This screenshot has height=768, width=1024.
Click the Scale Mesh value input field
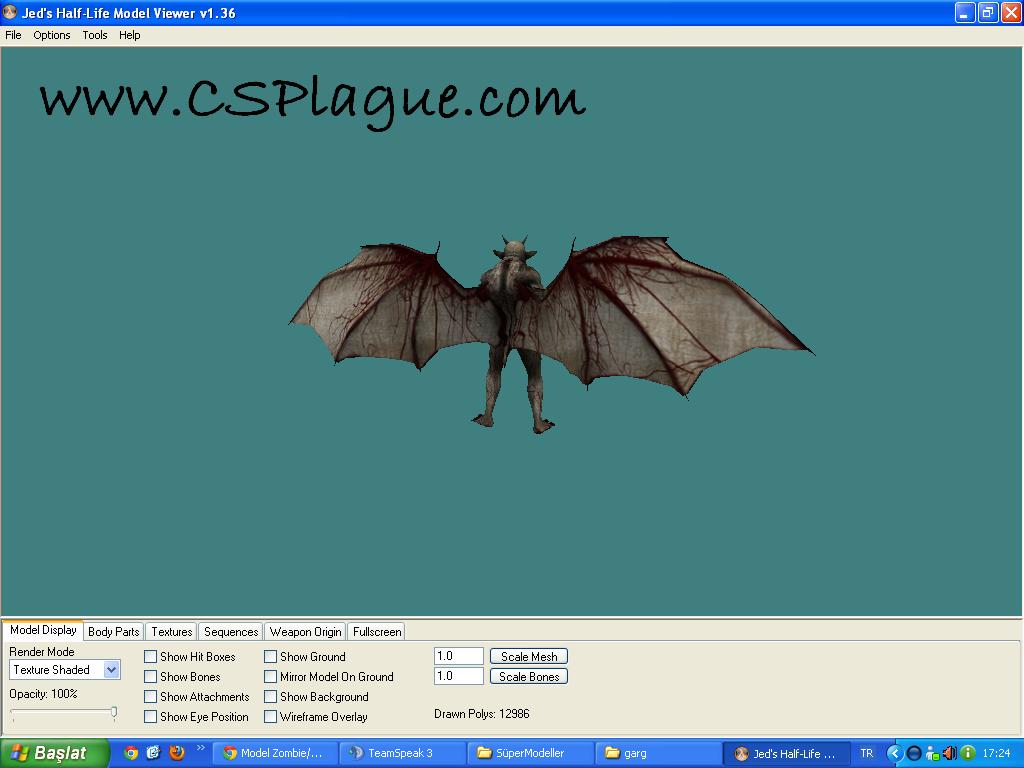459,656
